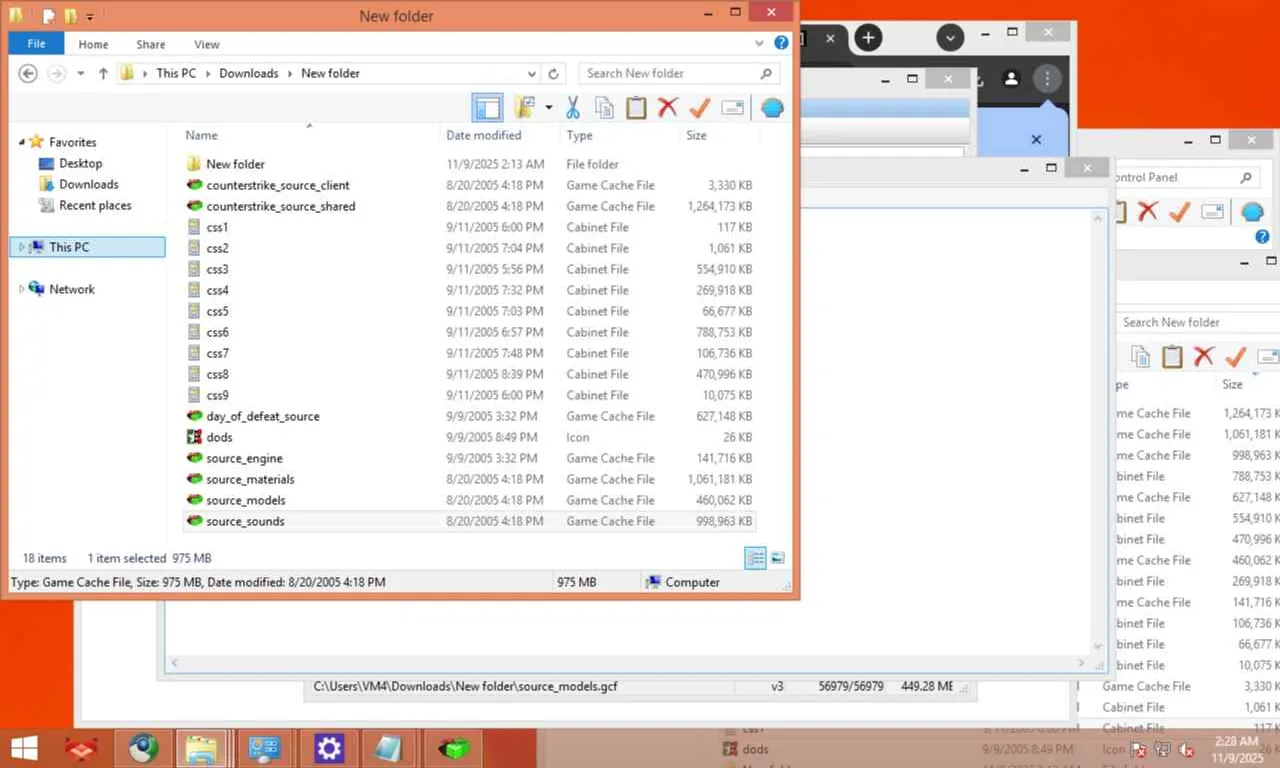1280x768 pixels.
Task: Toggle the preview pane layout button in New folder toolbar
Action: [487, 108]
